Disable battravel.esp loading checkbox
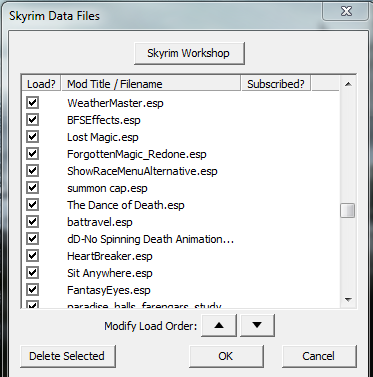Image resolution: width=373 pixels, height=377 pixels. click(x=33, y=222)
